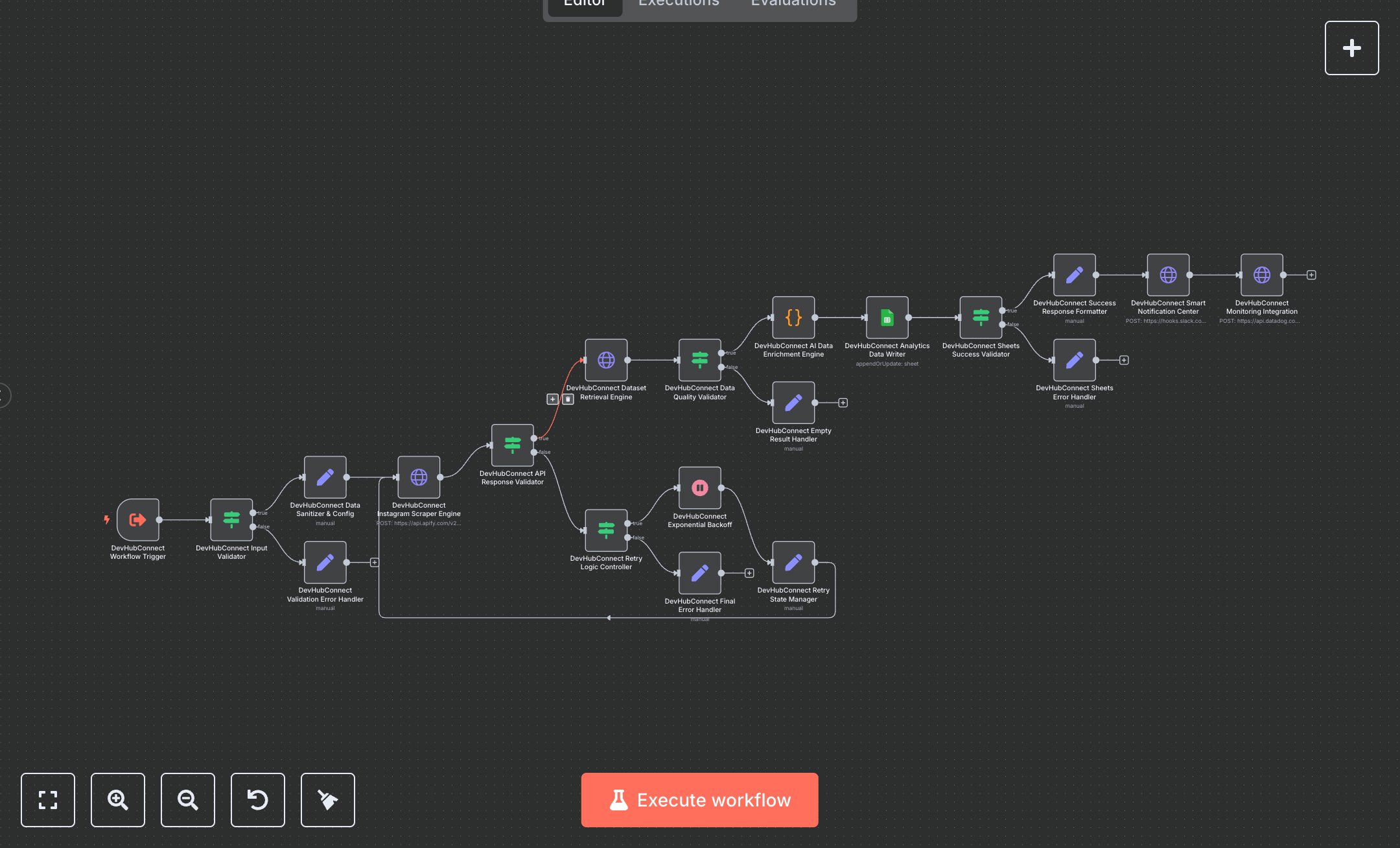Click the DevHubConnect Workflow Trigger node
Viewport: 1400px width, 848px height.
pos(138,519)
